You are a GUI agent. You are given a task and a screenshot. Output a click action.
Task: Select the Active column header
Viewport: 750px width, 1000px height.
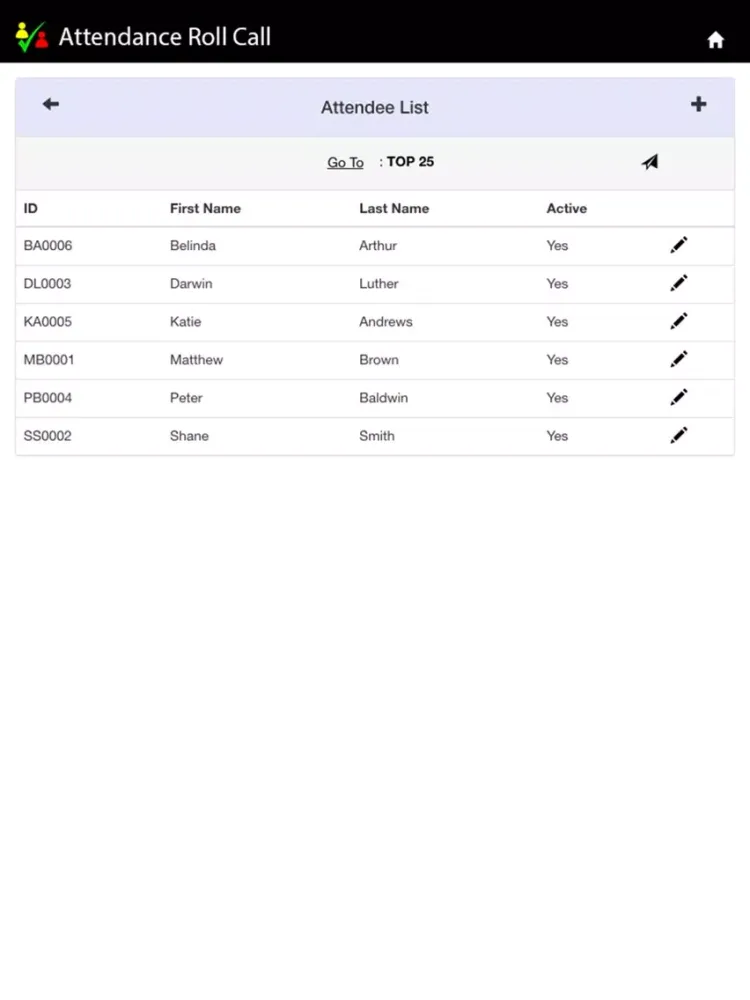566,209
